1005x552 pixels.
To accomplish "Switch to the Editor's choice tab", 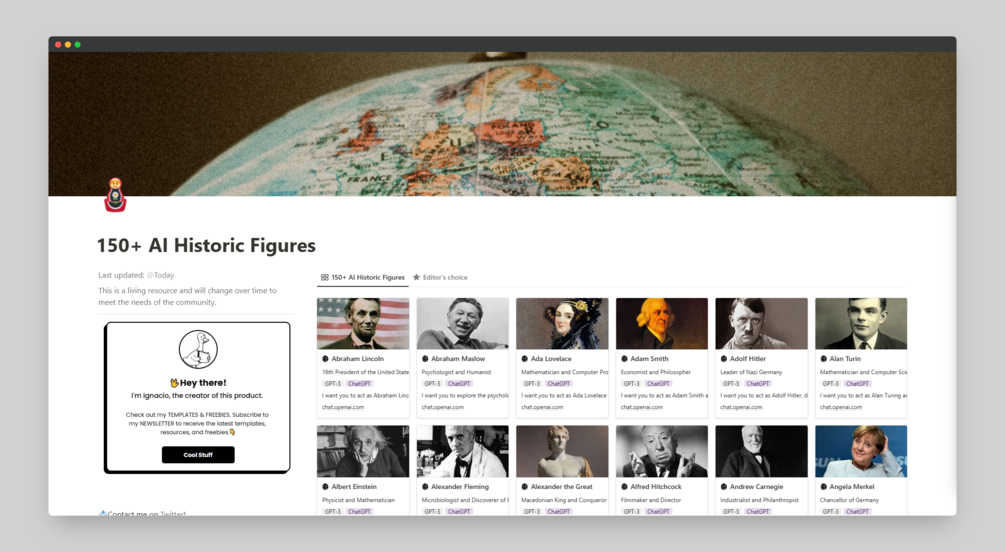I will [x=440, y=277].
